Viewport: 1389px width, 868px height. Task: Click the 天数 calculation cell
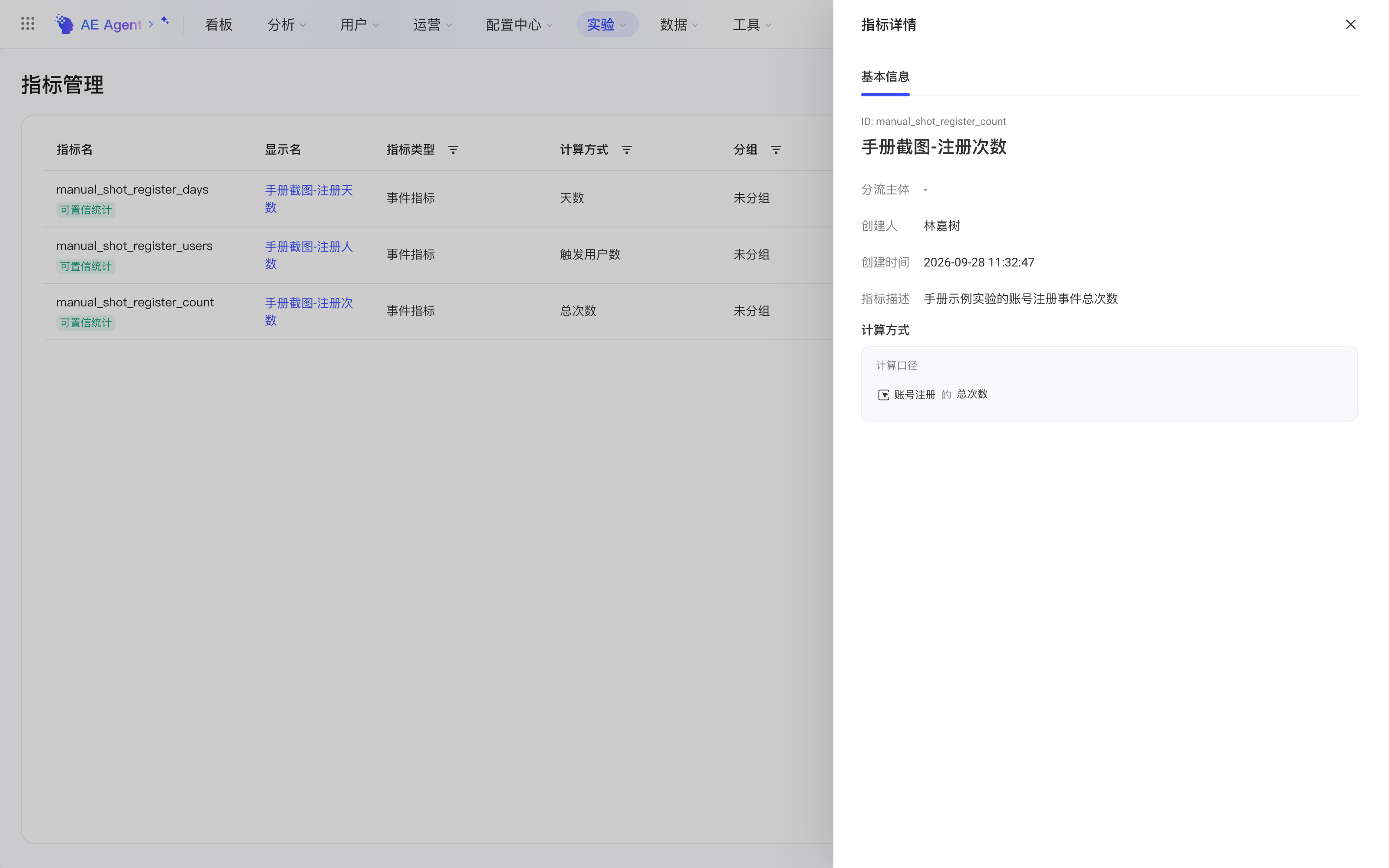(x=572, y=198)
